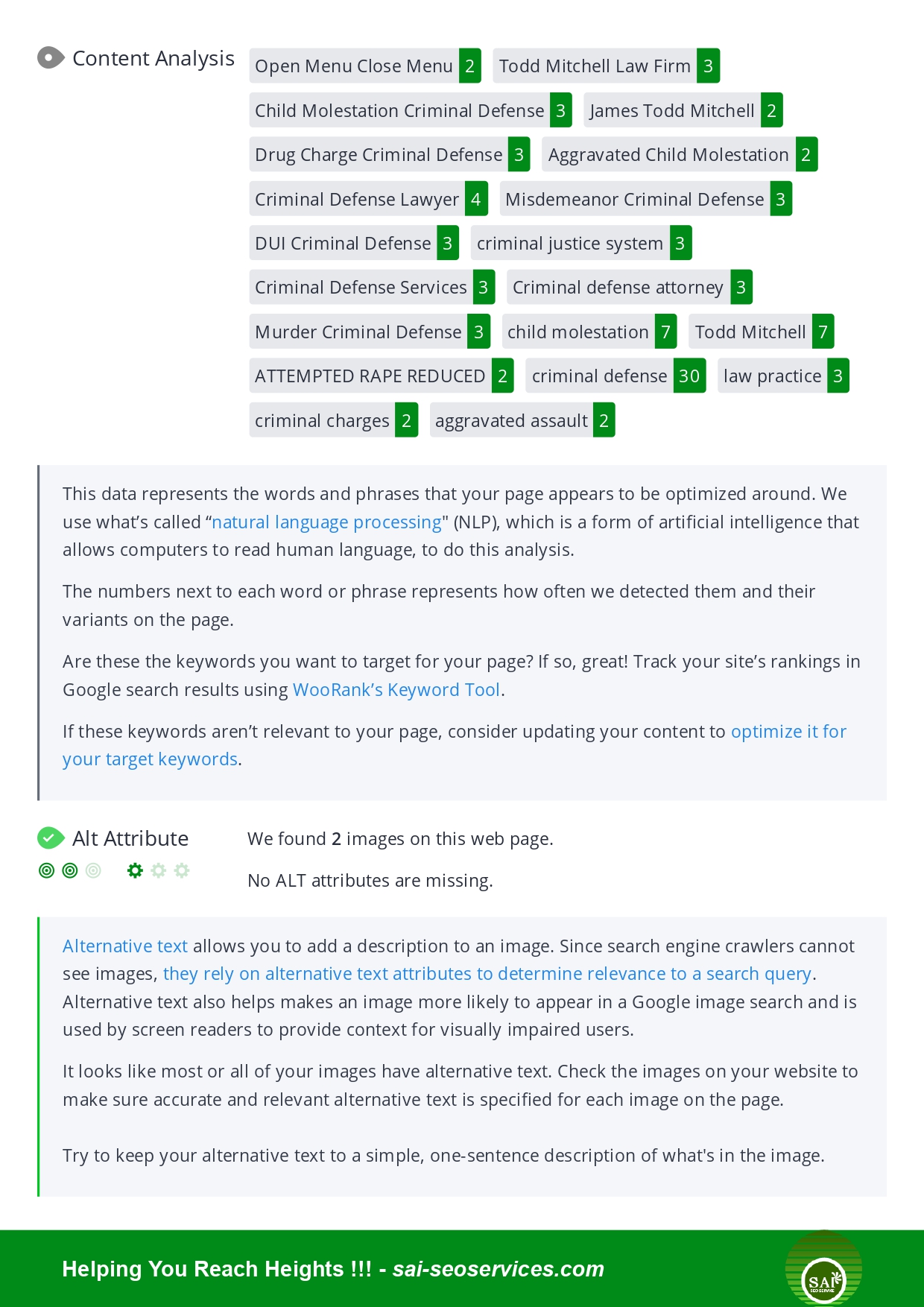Click the last faded gear icon
Screen dimensions: 924x1307
coord(182,870)
